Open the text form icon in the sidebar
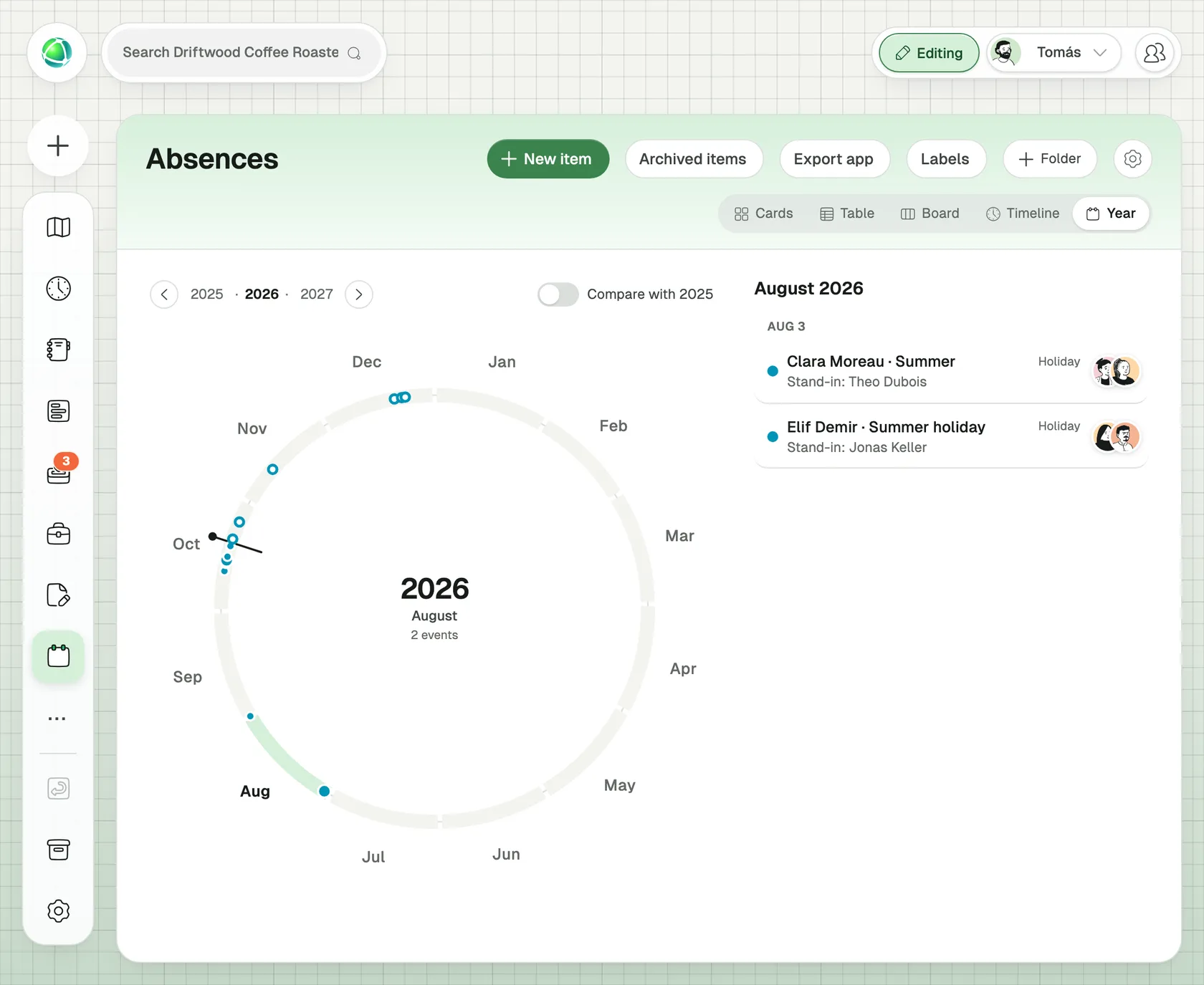 pos(58,411)
